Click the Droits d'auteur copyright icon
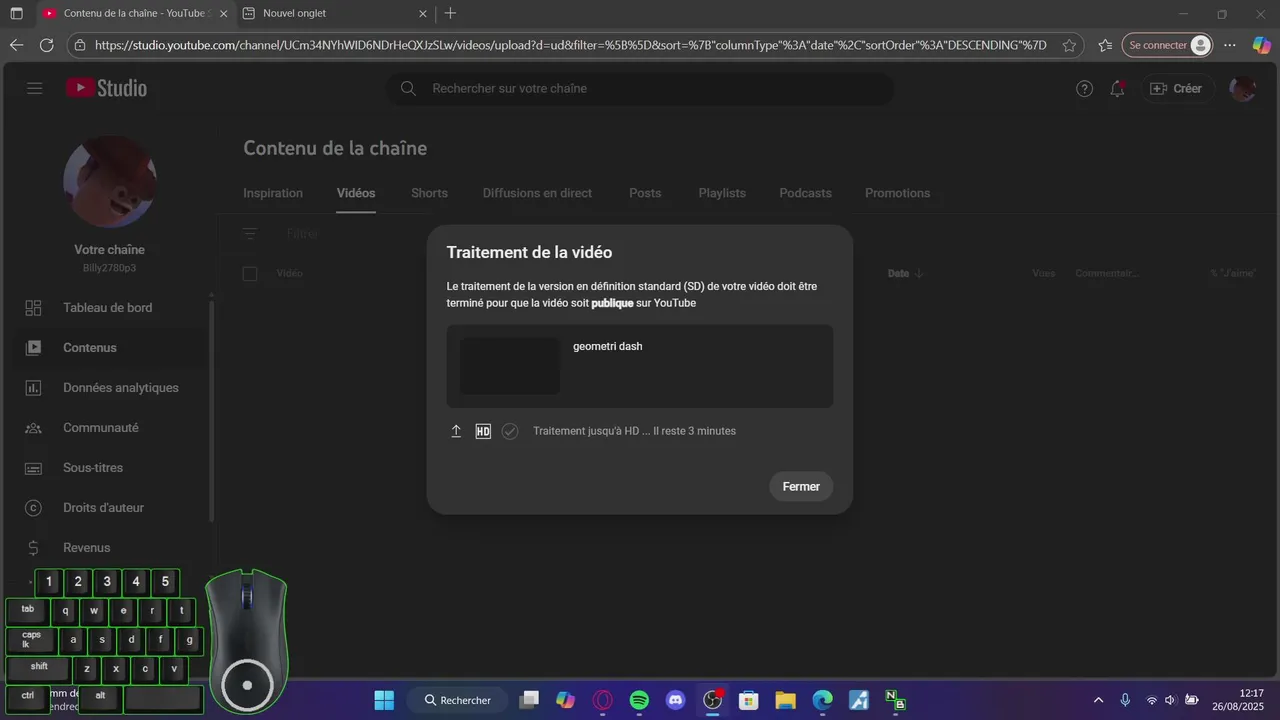 coord(33,508)
